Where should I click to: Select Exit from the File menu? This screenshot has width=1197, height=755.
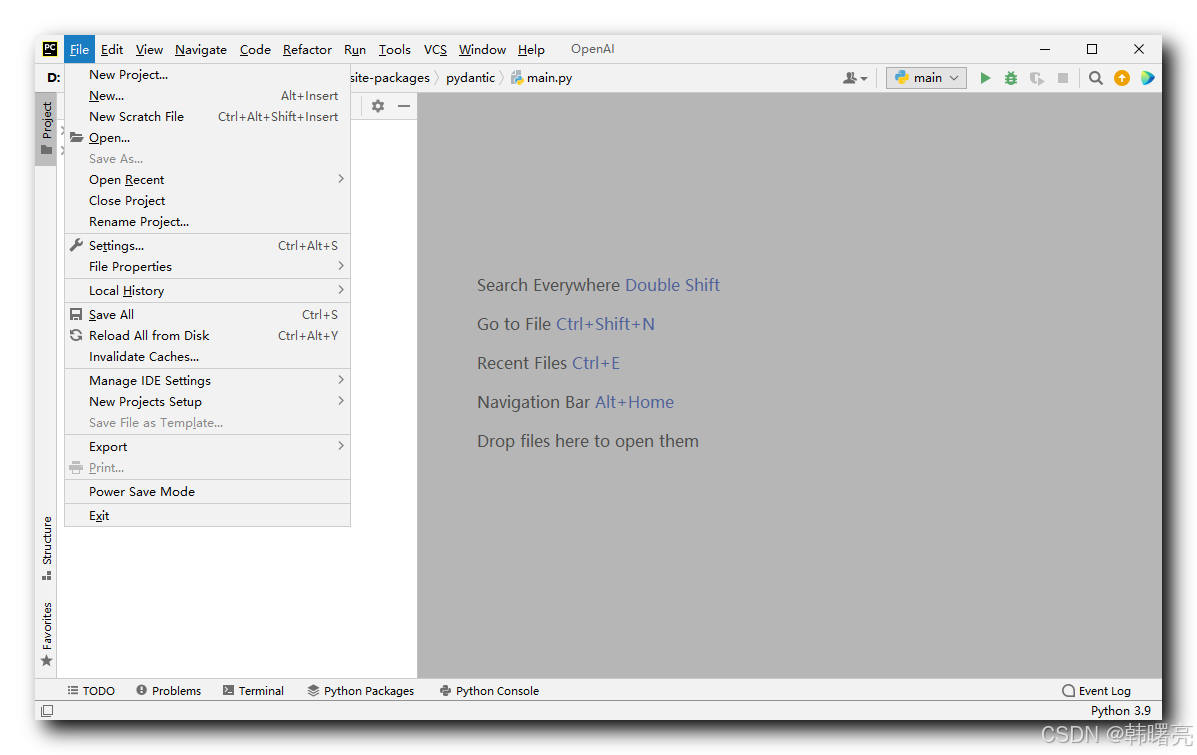point(208,515)
